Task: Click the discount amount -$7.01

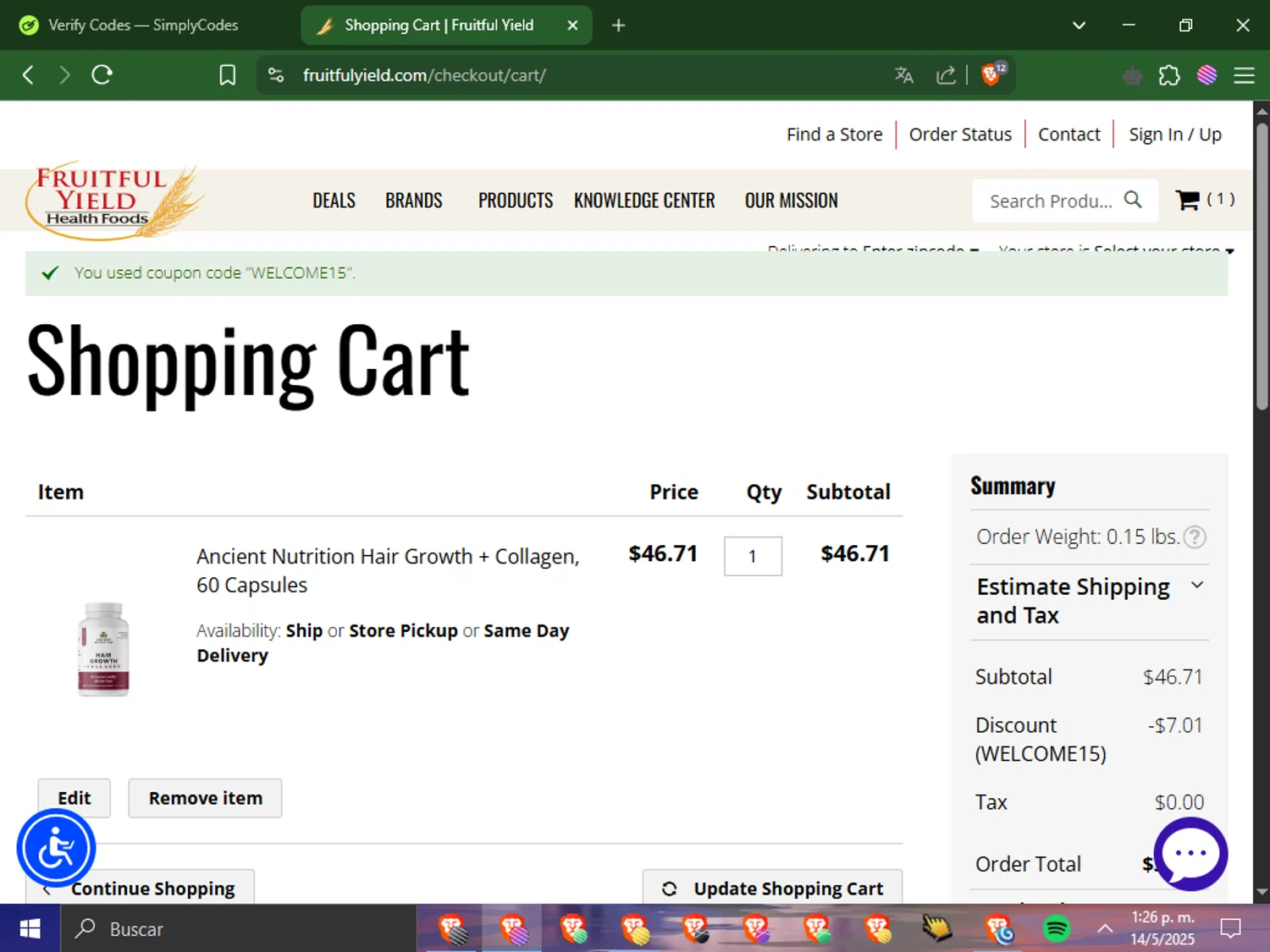Action: (1175, 725)
